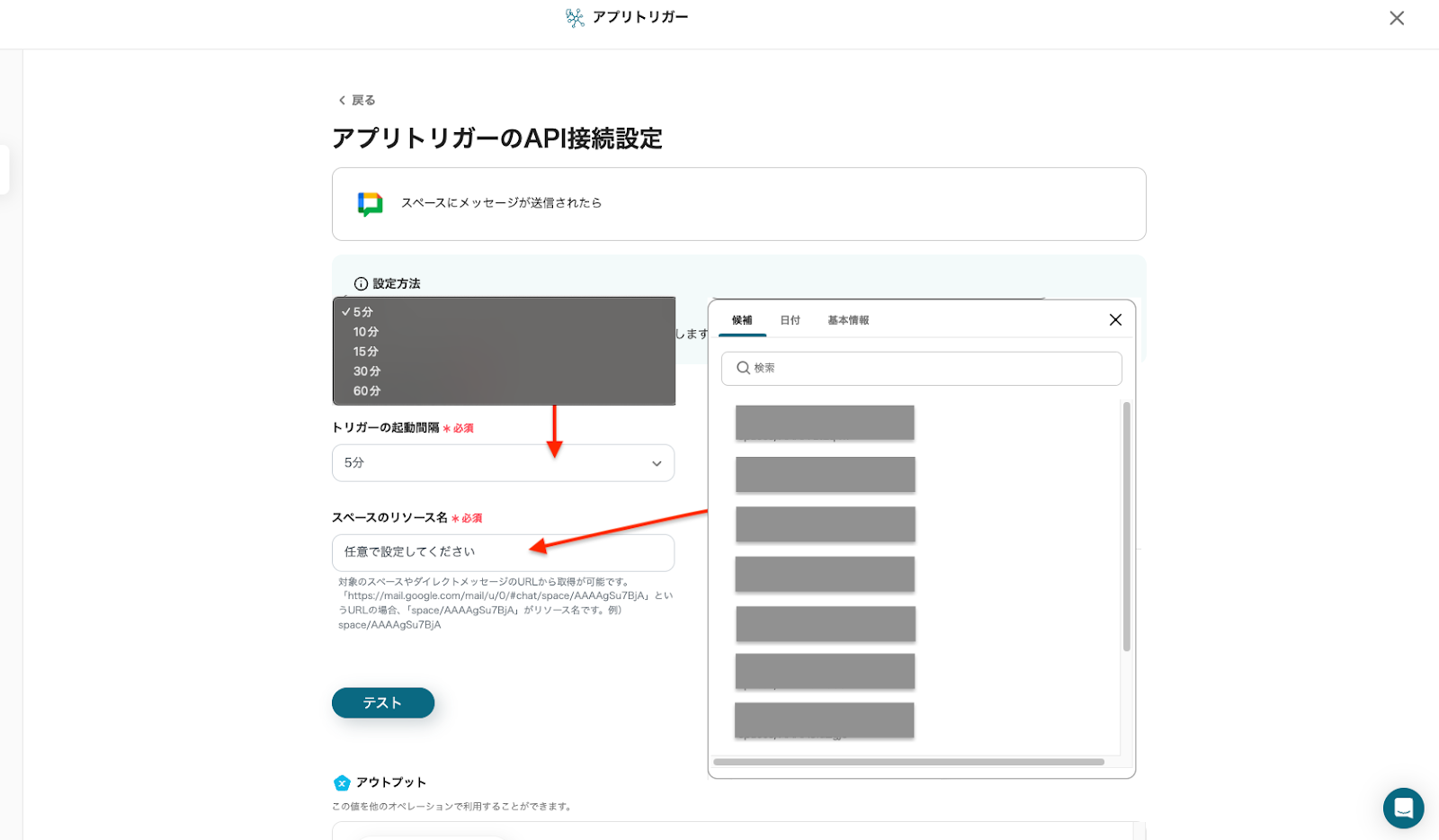Open the chat support bubble icon
This screenshot has height=840, width=1439.
pyautogui.click(x=1403, y=808)
